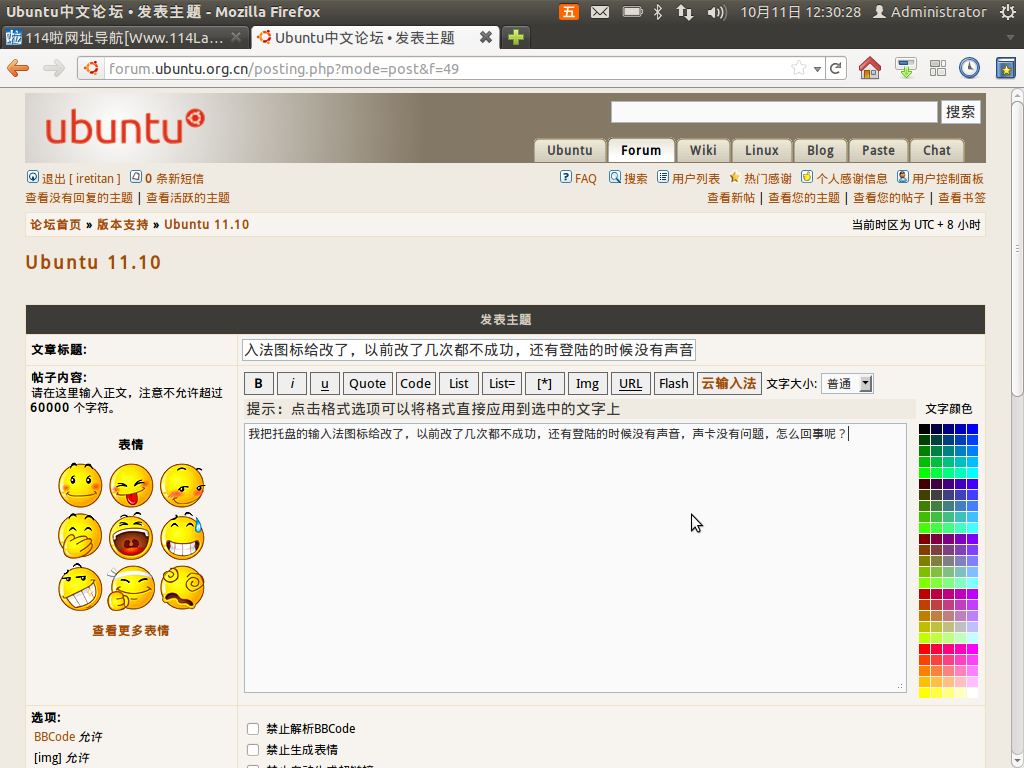This screenshot has height=768, width=1024.
Task: Click the i italic format button
Action: (292, 383)
